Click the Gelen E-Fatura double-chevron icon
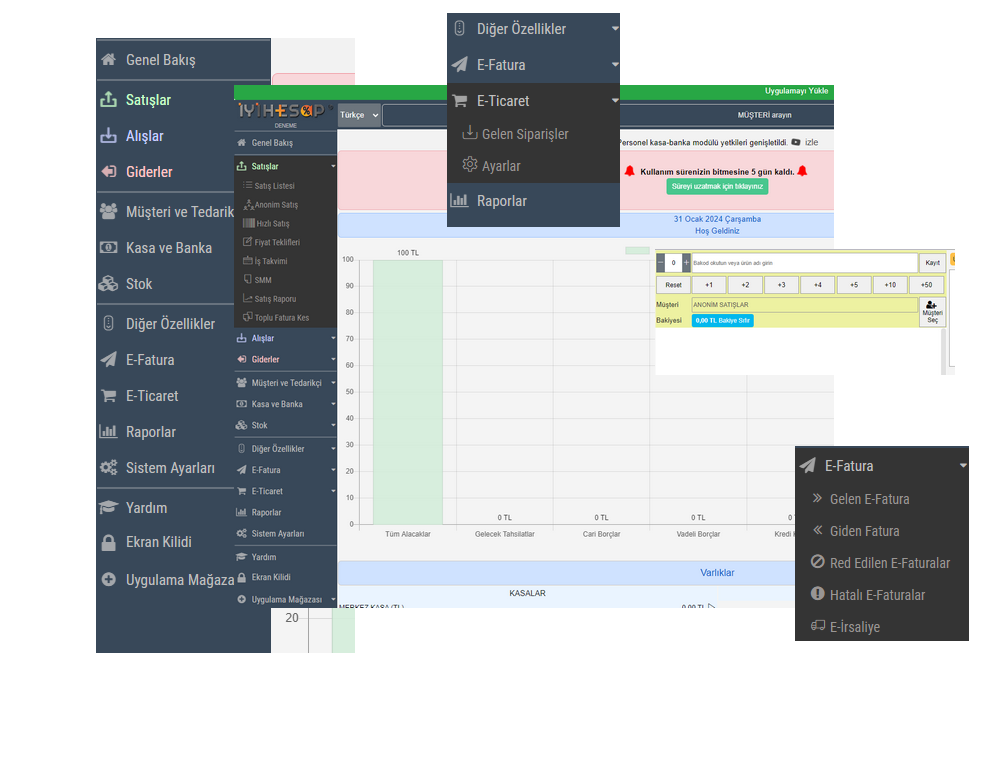Screen dimensions: 994x762 pyautogui.click(x=817, y=498)
